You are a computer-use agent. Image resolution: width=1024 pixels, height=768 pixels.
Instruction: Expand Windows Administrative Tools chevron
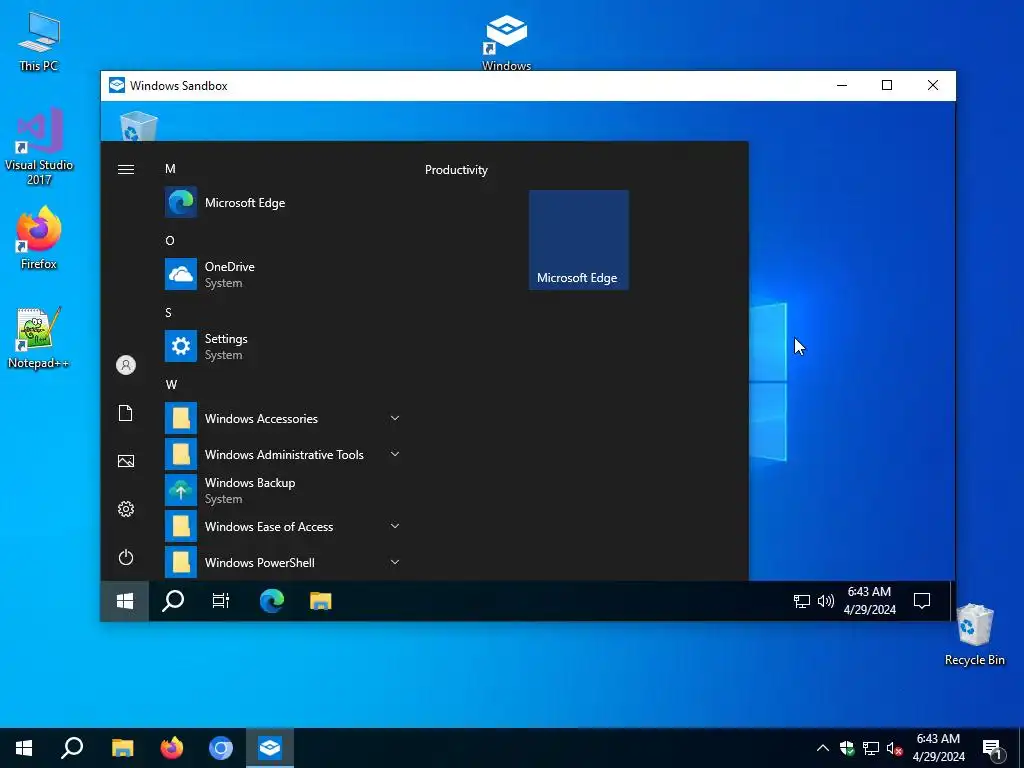394,455
